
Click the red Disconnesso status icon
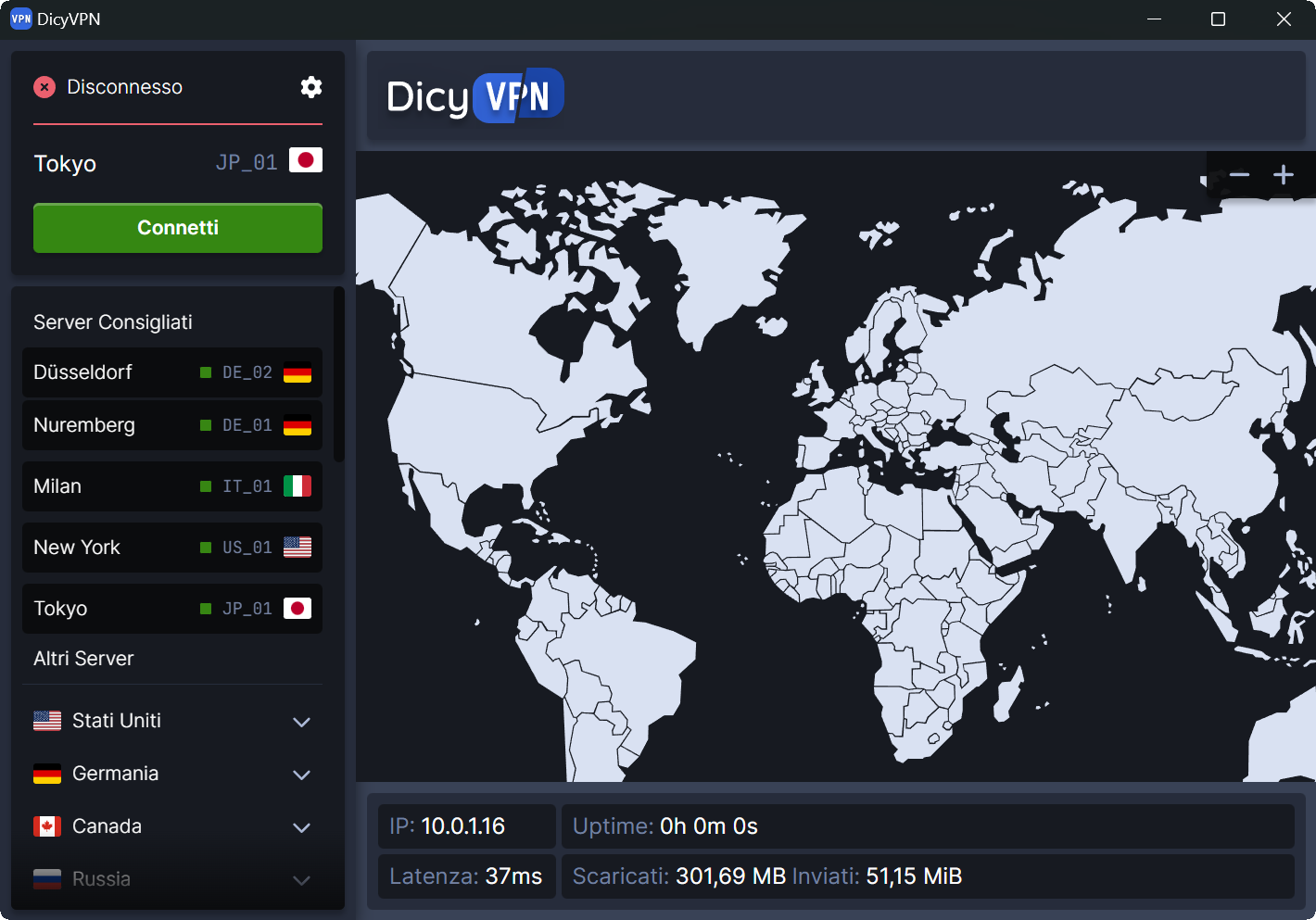coord(44,87)
